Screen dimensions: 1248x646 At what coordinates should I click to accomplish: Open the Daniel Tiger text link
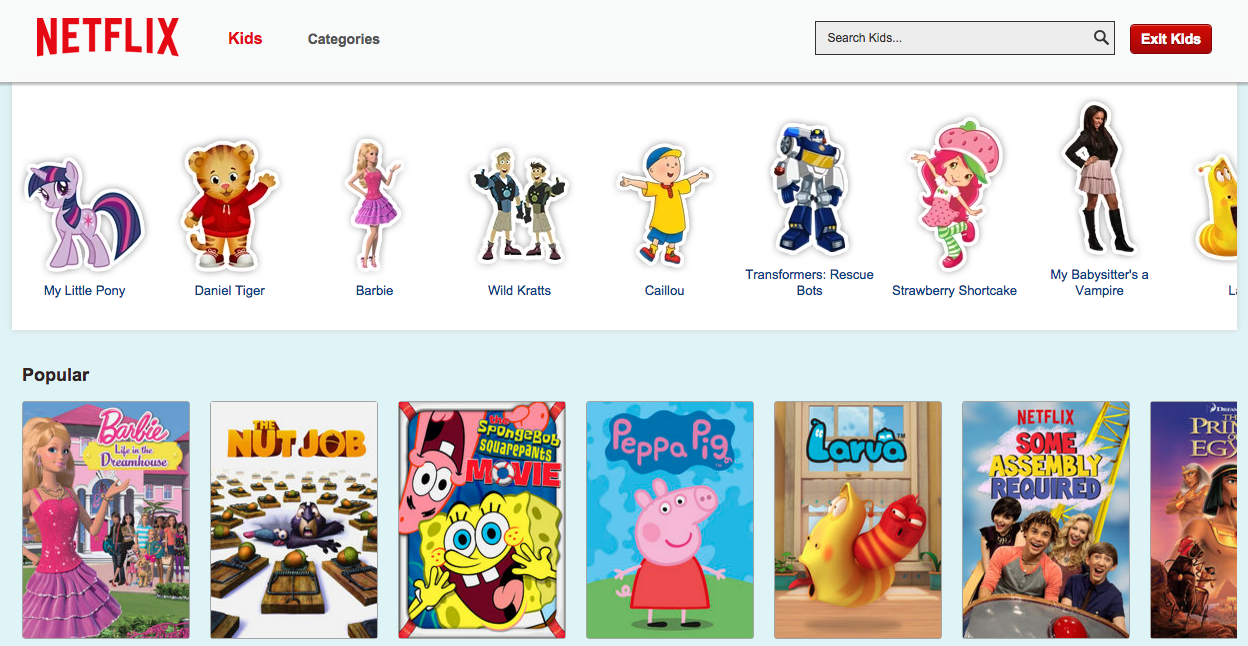[x=229, y=290]
